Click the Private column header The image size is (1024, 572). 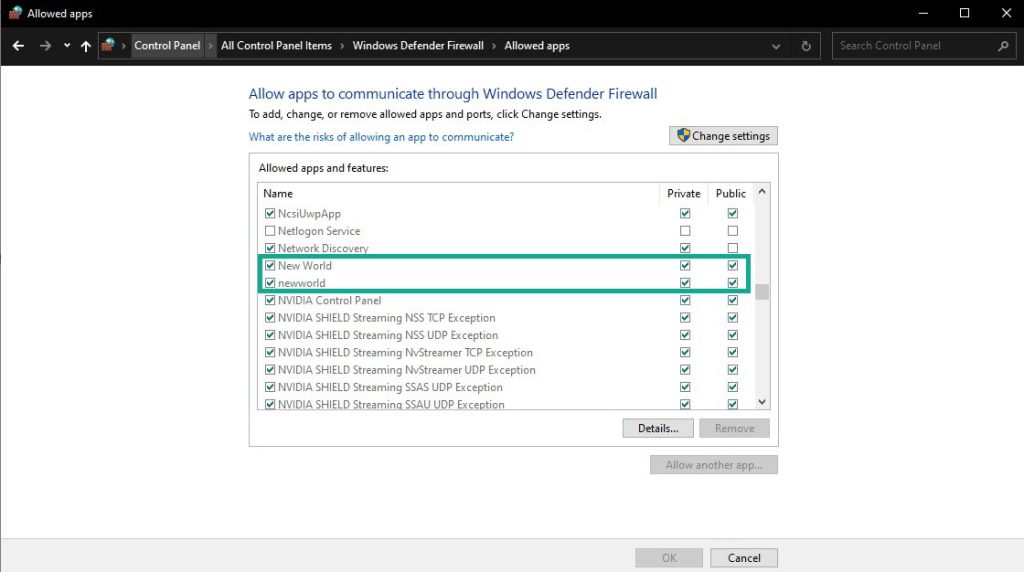[x=684, y=193]
